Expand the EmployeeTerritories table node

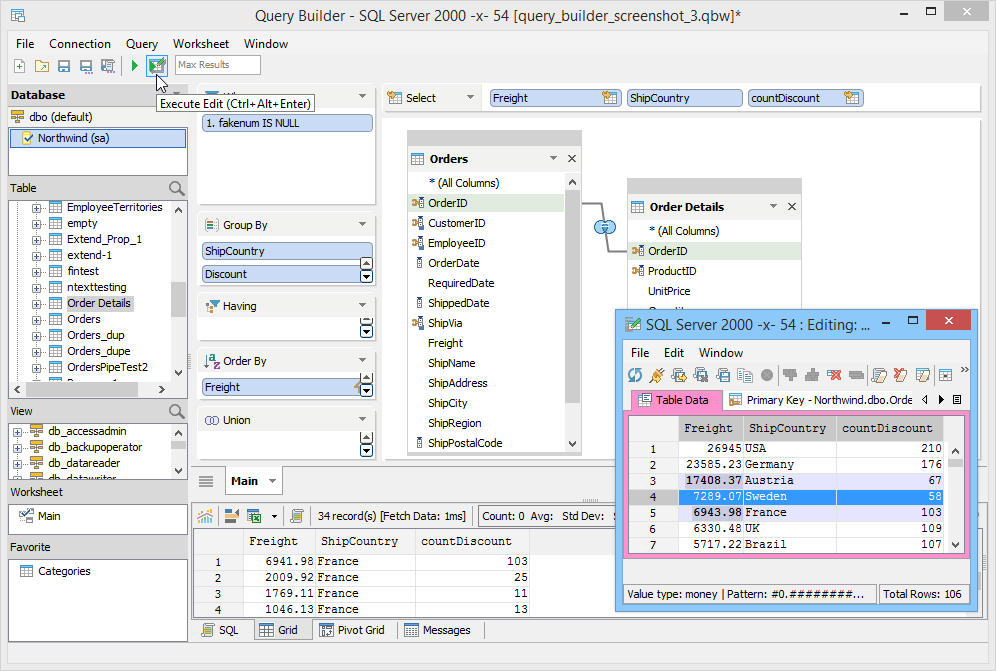tap(36, 208)
